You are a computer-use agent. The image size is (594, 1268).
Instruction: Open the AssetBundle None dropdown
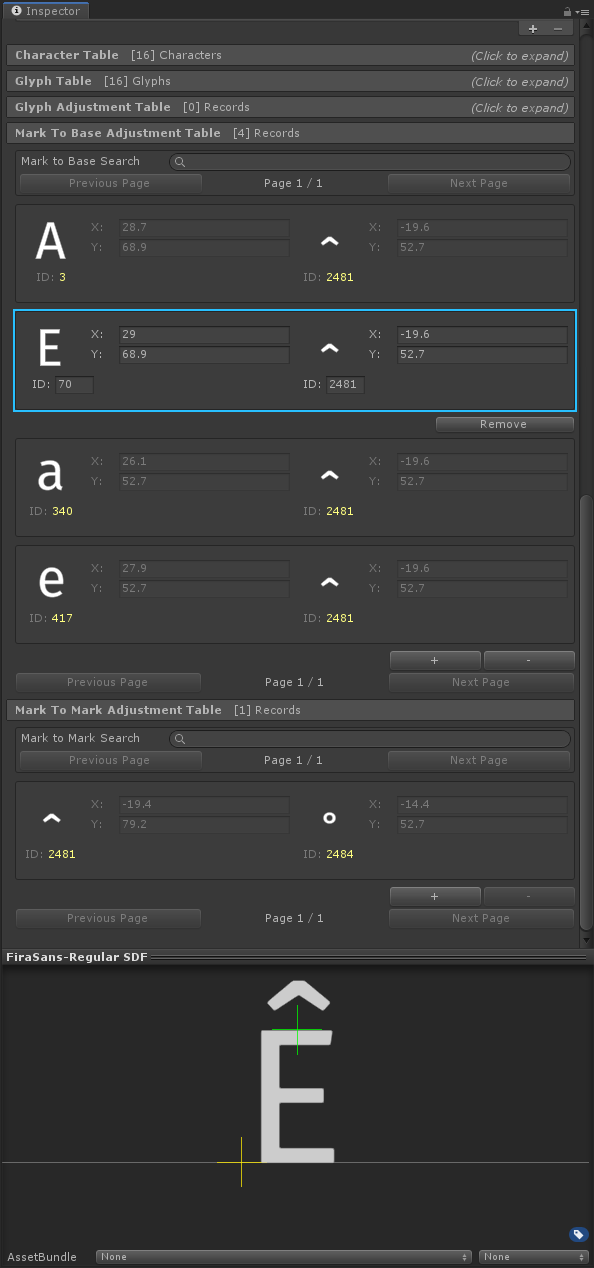tap(283, 1256)
